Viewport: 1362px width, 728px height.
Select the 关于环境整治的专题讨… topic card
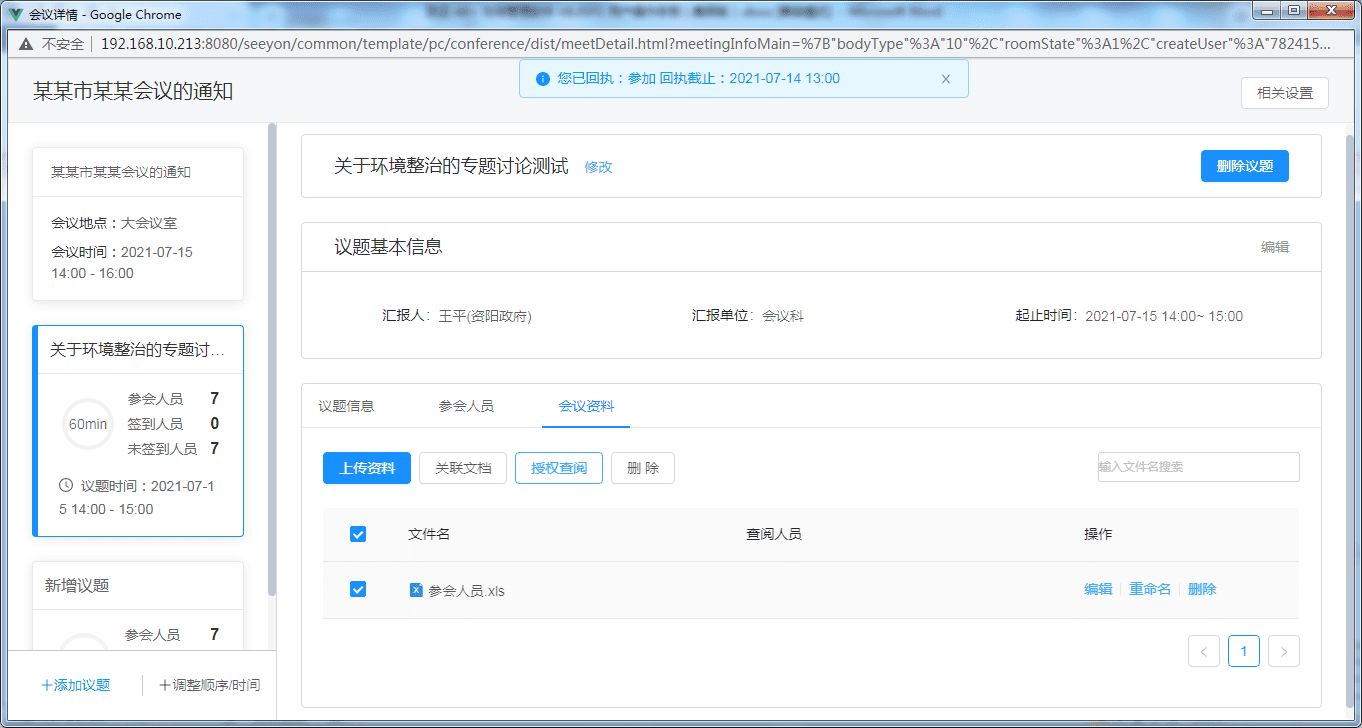[x=138, y=431]
